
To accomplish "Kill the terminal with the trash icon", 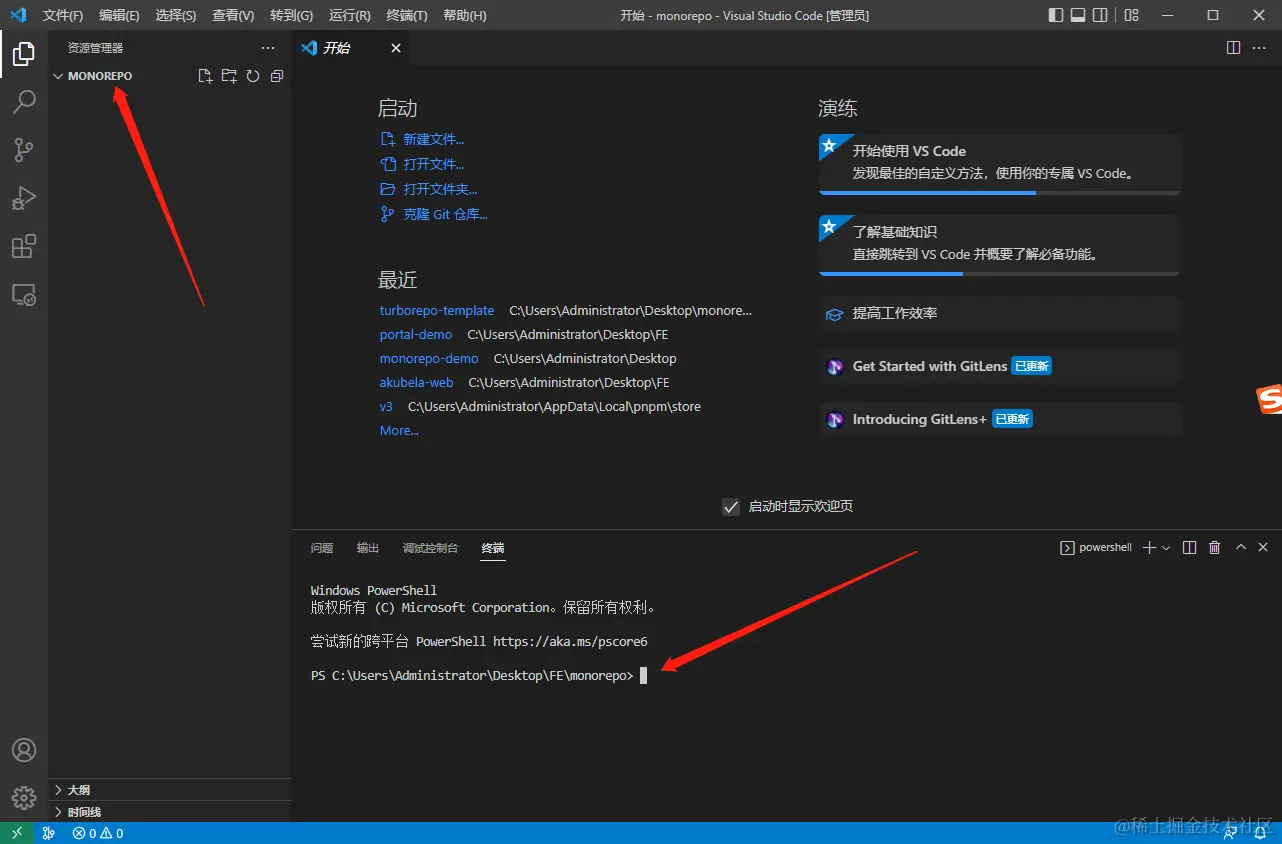I will pyautogui.click(x=1214, y=547).
